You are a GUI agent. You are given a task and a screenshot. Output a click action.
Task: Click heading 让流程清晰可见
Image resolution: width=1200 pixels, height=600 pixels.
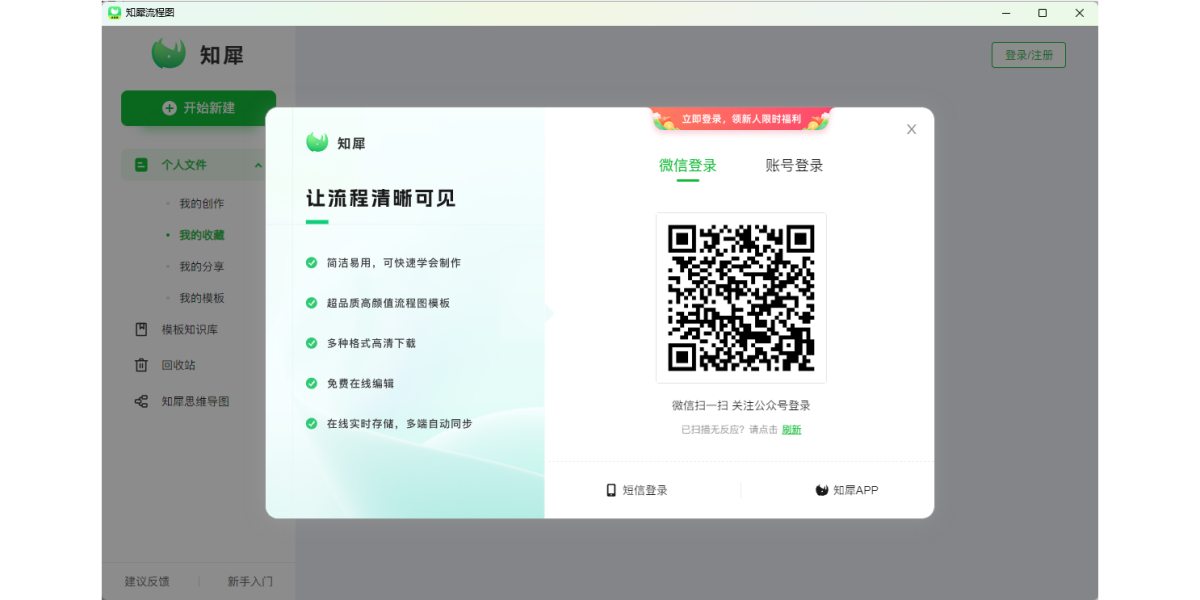click(x=381, y=198)
